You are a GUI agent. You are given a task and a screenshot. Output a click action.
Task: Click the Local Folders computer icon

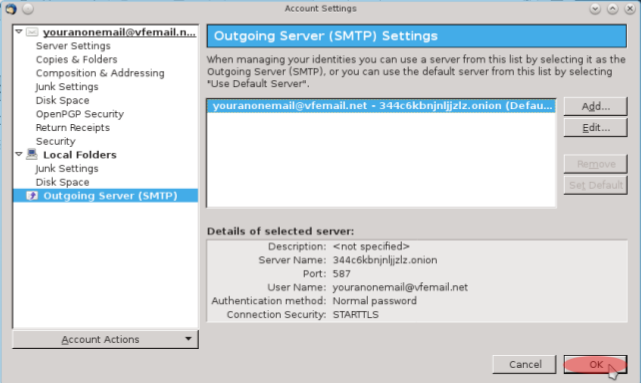tap(32, 154)
